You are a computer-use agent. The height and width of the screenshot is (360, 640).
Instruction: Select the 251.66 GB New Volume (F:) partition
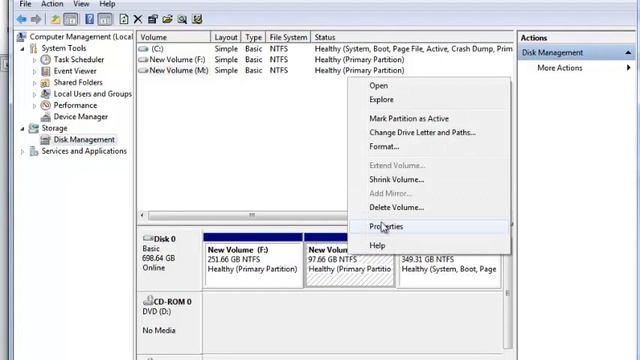(253, 260)
